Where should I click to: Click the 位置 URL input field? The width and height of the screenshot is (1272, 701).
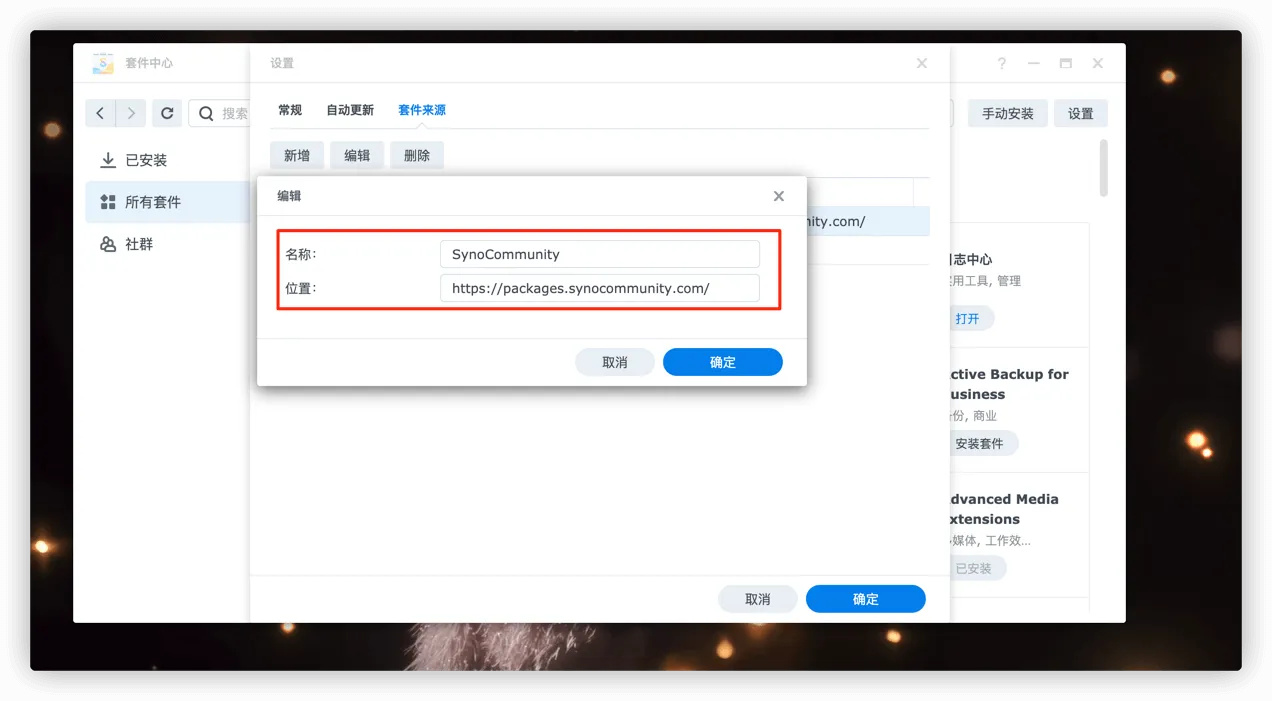[600, 288]
